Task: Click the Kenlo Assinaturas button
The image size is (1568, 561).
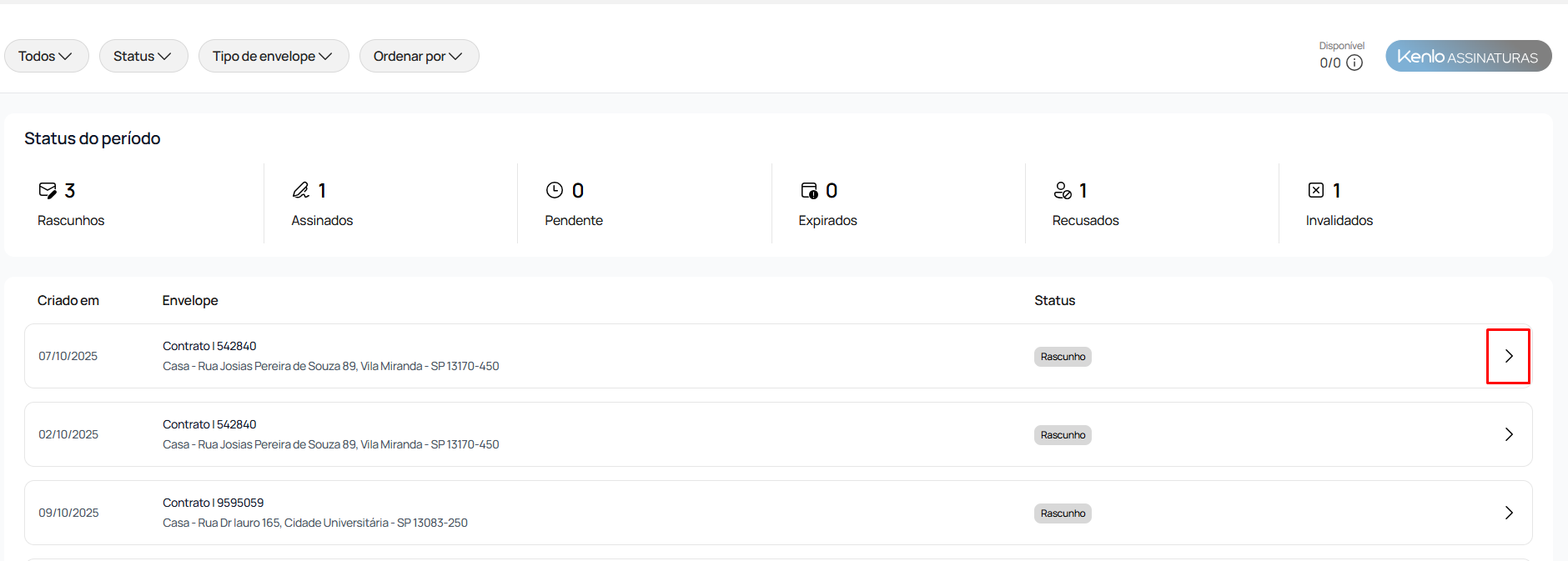Action: click(1468, 56)
